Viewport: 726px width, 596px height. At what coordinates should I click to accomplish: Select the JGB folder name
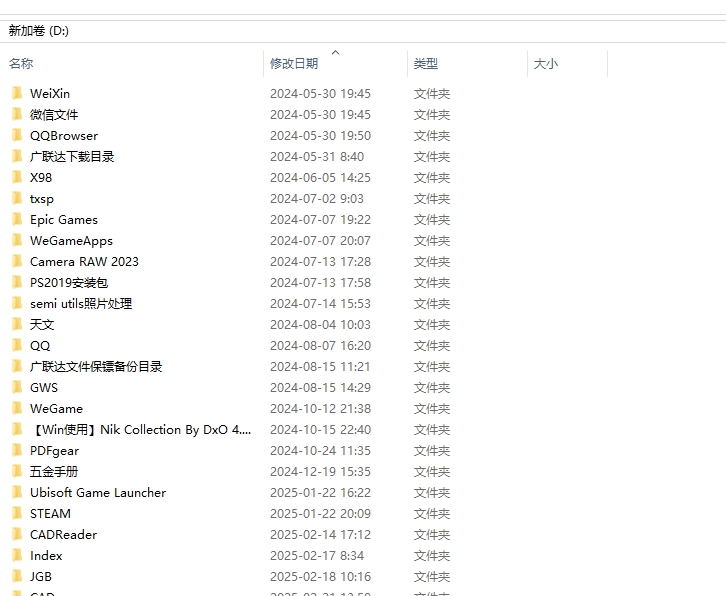(x=41, y=577)
